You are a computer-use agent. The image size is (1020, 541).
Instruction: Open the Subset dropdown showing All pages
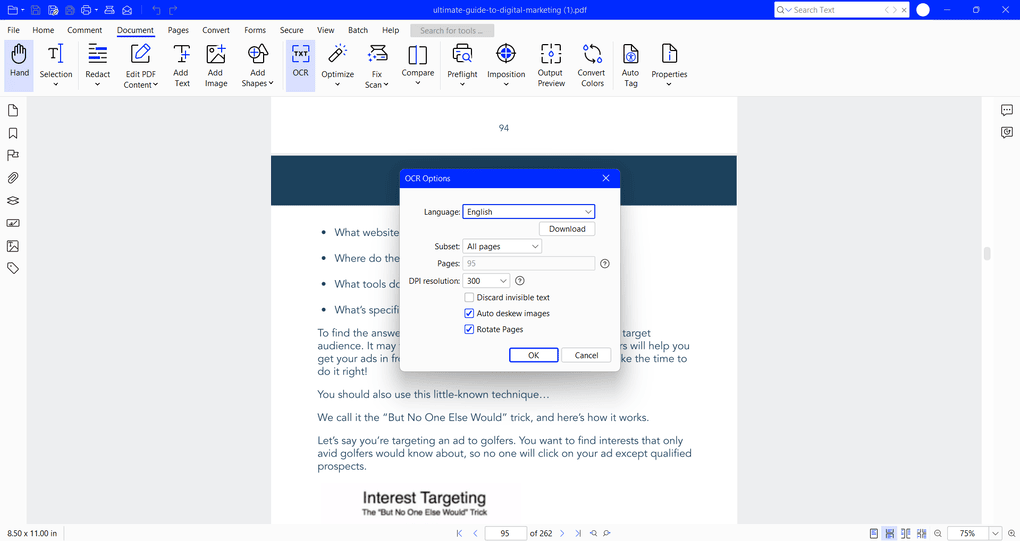click(x=502, y=246)
